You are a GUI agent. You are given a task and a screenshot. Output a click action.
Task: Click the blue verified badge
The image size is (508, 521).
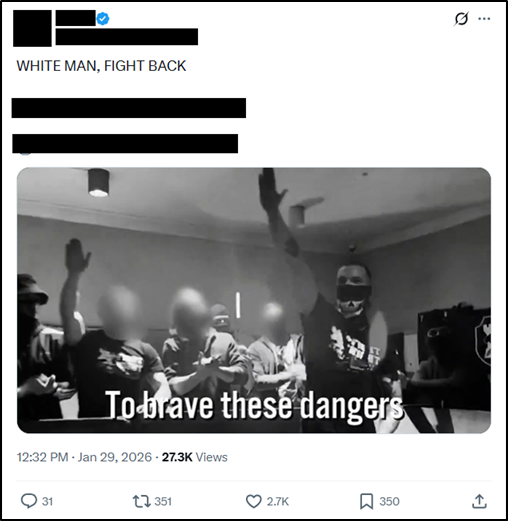[x=103, y=19]
